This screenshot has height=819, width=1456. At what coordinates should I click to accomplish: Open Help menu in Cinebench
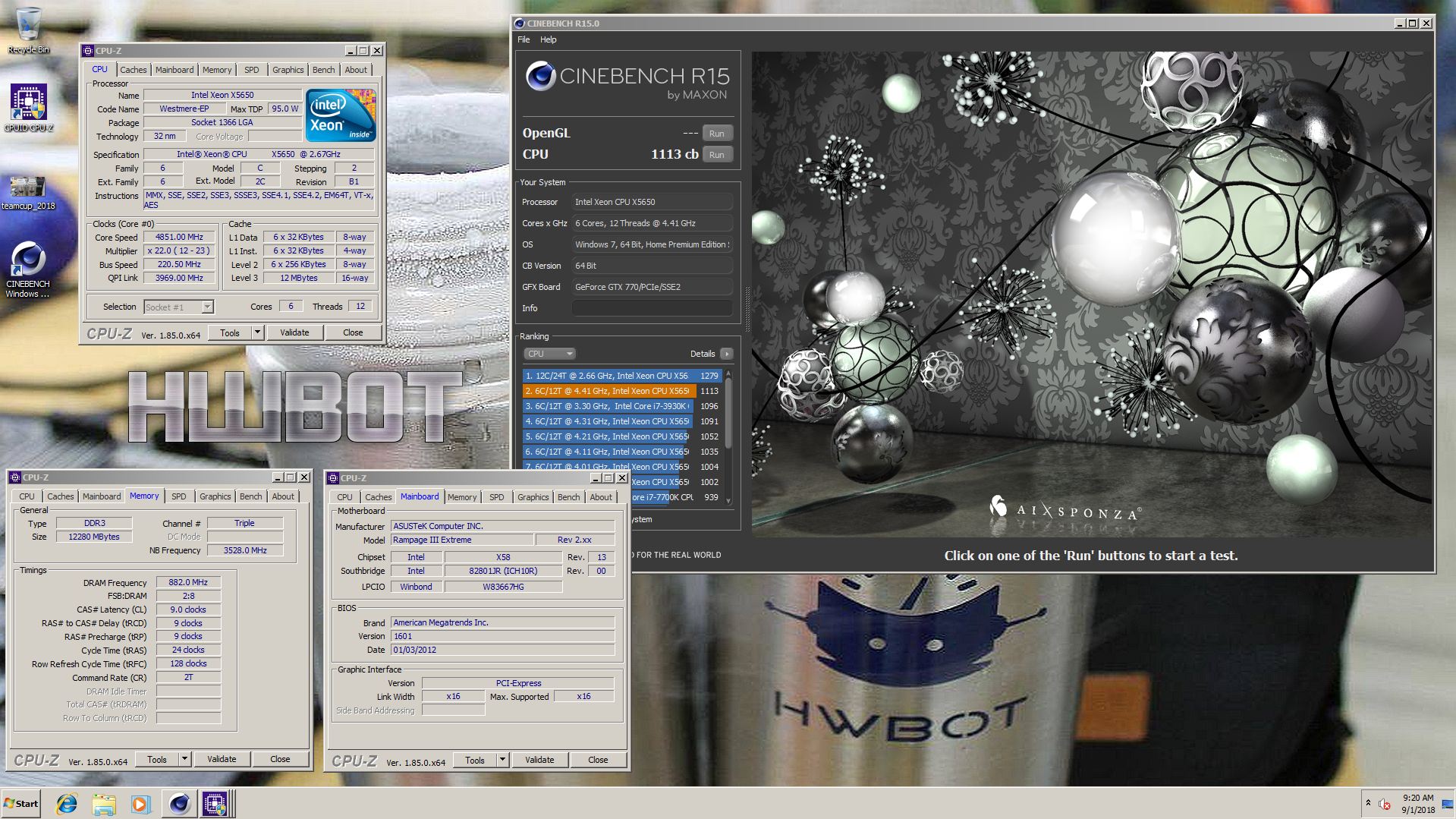[548, 39]
